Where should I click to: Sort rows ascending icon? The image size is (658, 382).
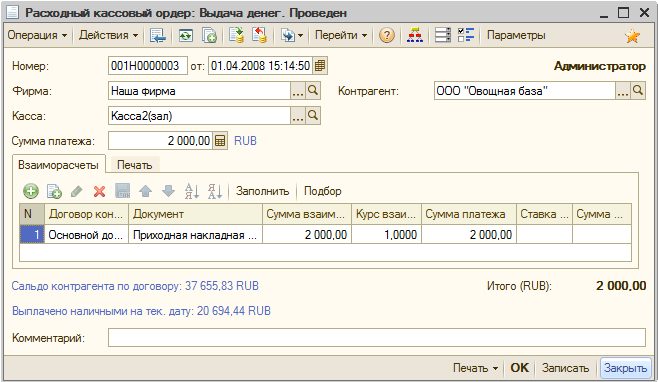[192, 191]
